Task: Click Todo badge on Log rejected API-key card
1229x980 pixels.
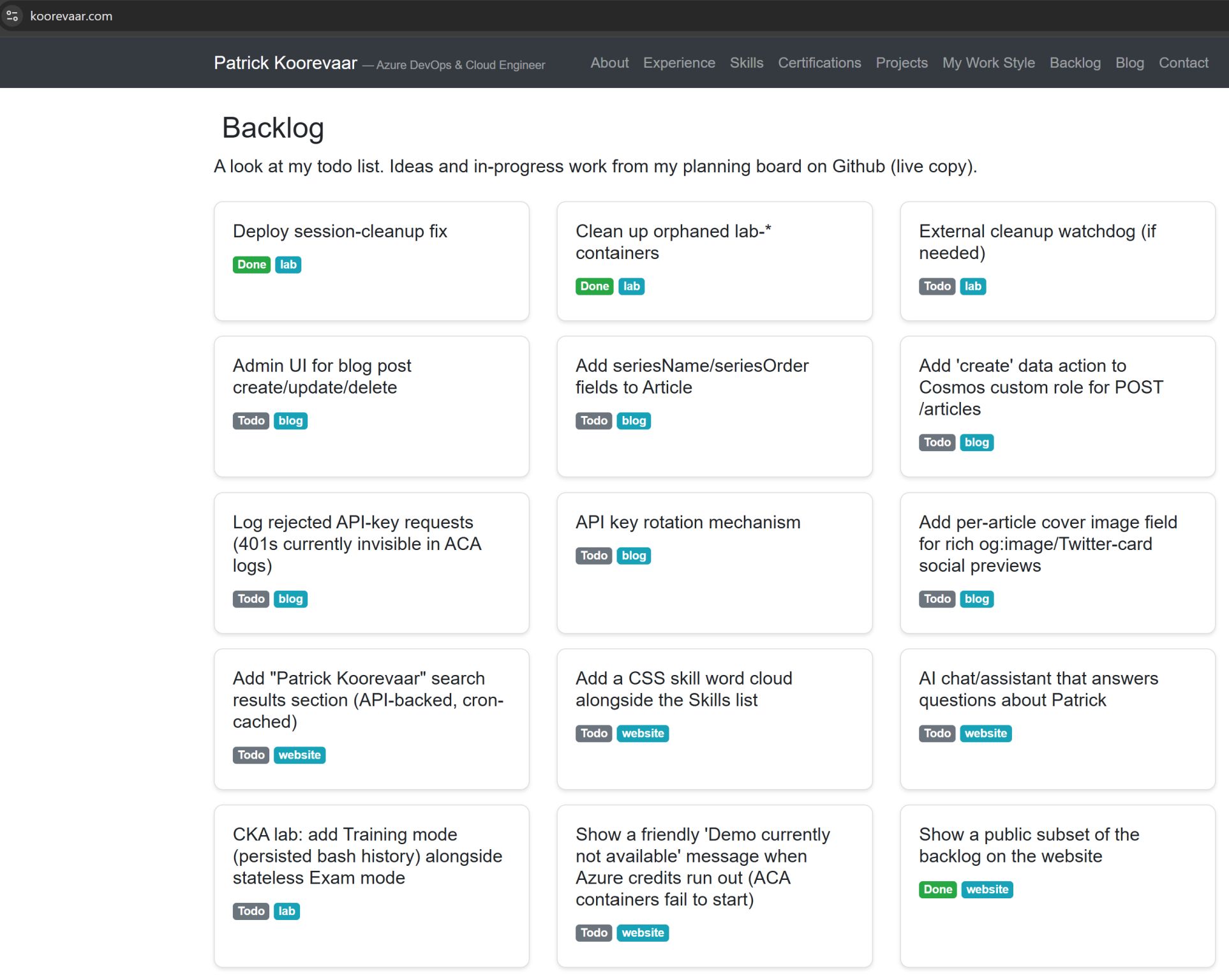Action: coord(251,599)
